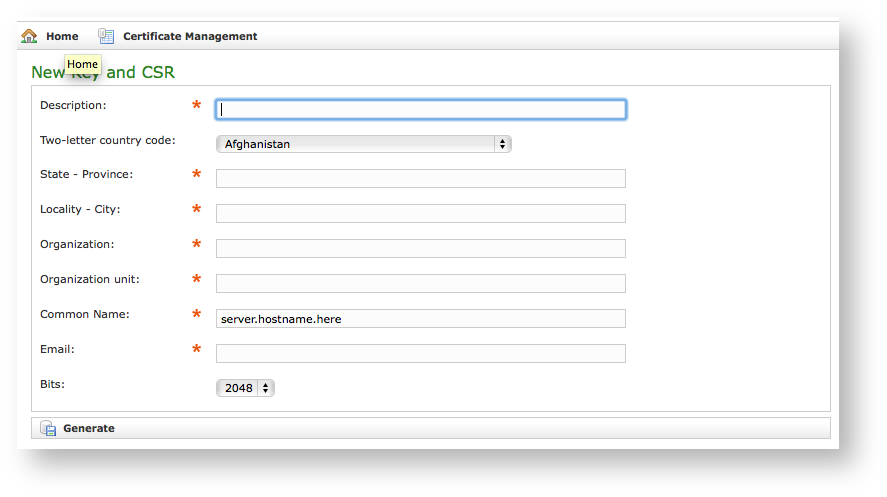This screenshot has width=887, height=497.
Task: Click the house icon in the toolbar
Action: 29,36
